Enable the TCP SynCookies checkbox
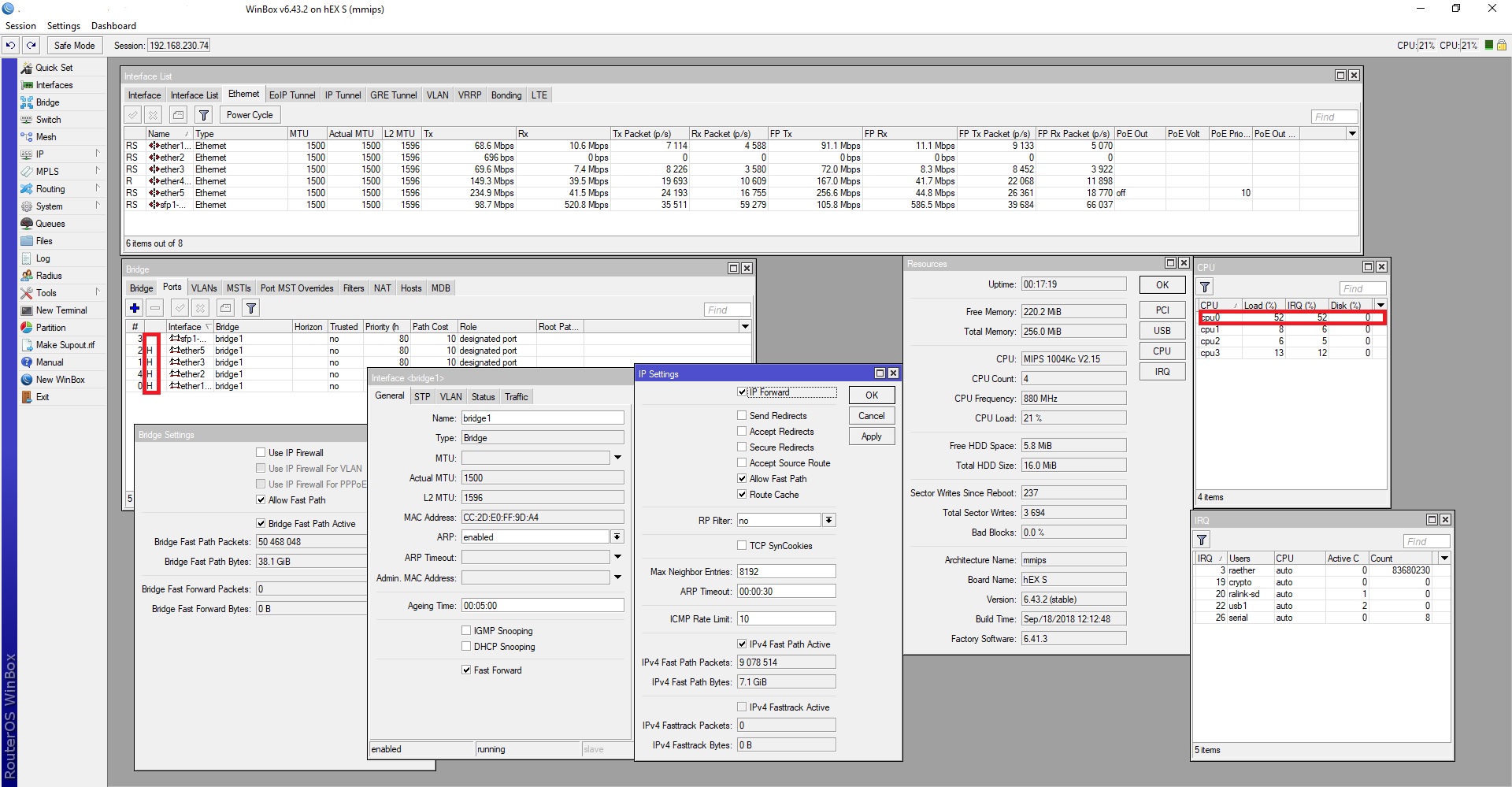 point(742,545)
